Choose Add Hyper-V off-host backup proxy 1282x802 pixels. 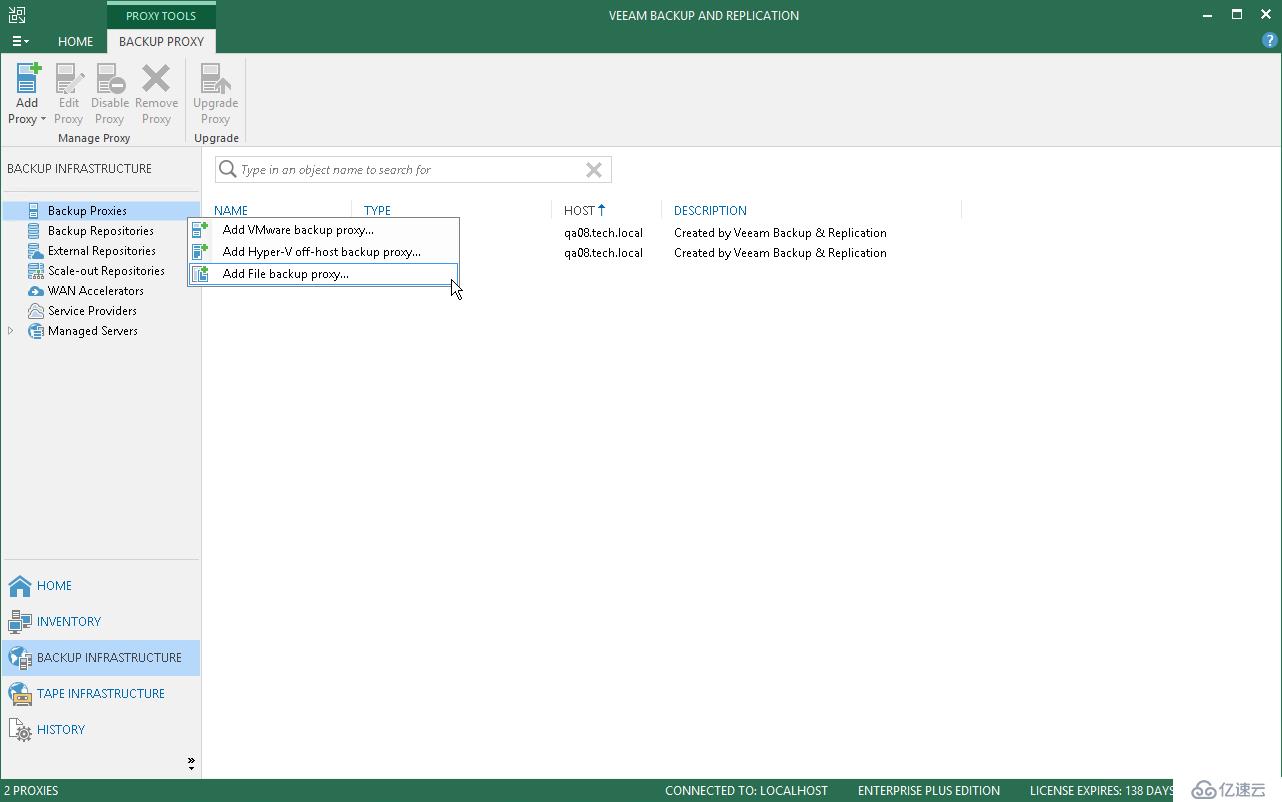coord(324,252)
